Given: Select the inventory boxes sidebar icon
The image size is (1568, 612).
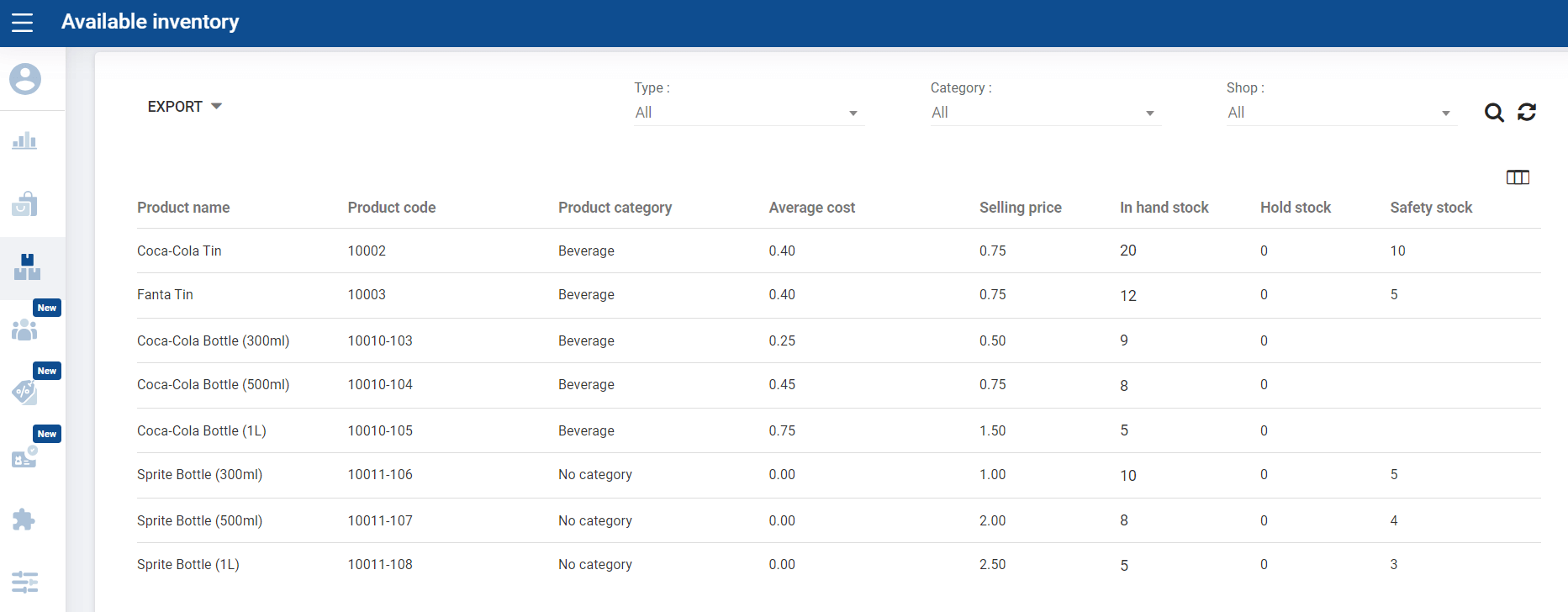Looking at the screenshot, I should [x=27, y=267].
